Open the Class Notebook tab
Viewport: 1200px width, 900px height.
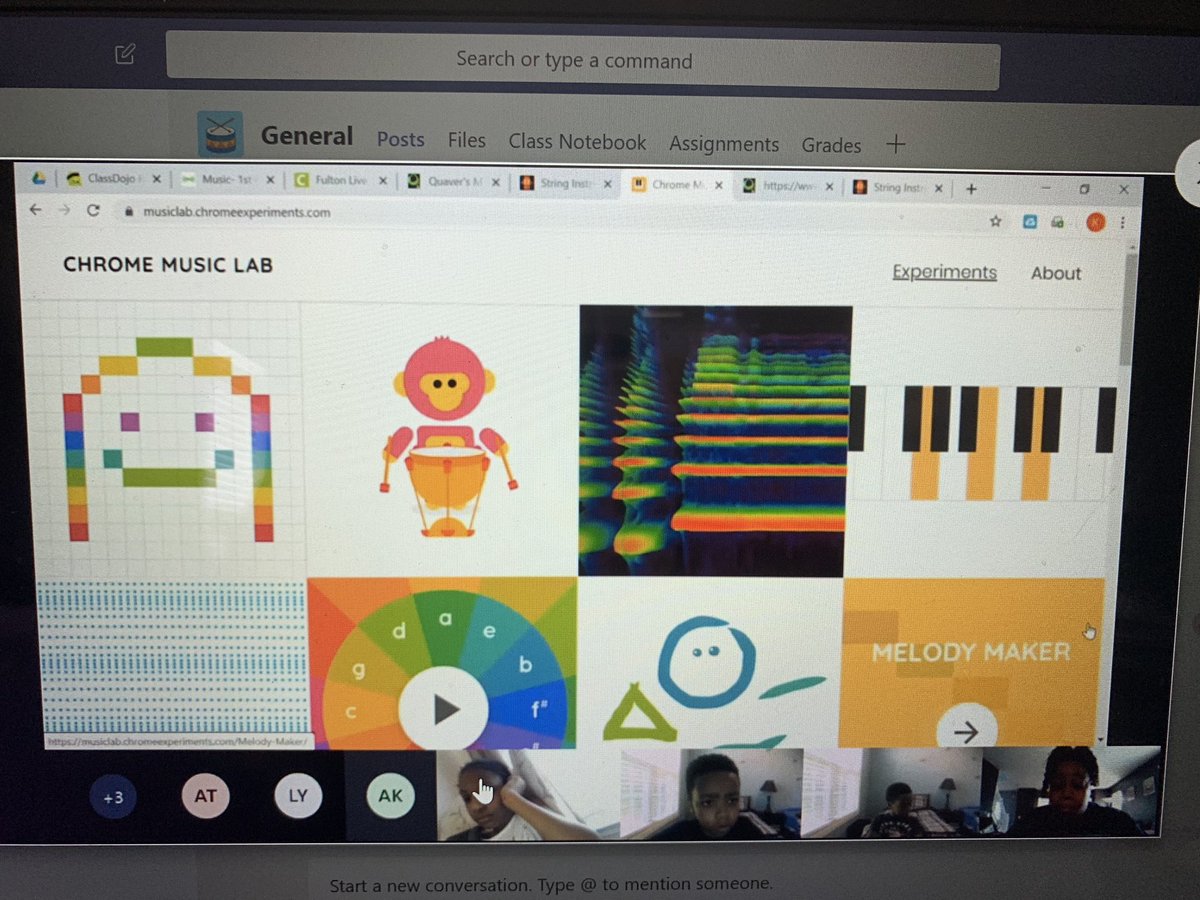click(577, 142)
